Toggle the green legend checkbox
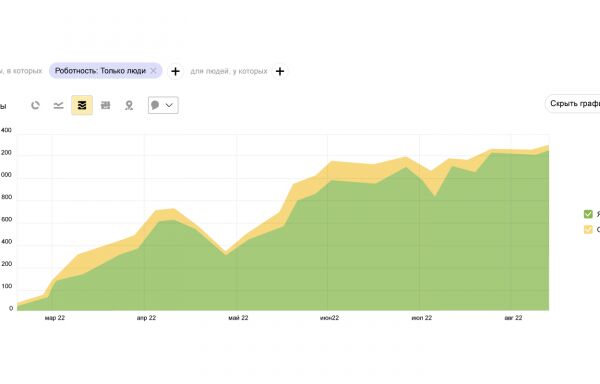The width and height of the screenshot is (600, 384). pos(588,214)
